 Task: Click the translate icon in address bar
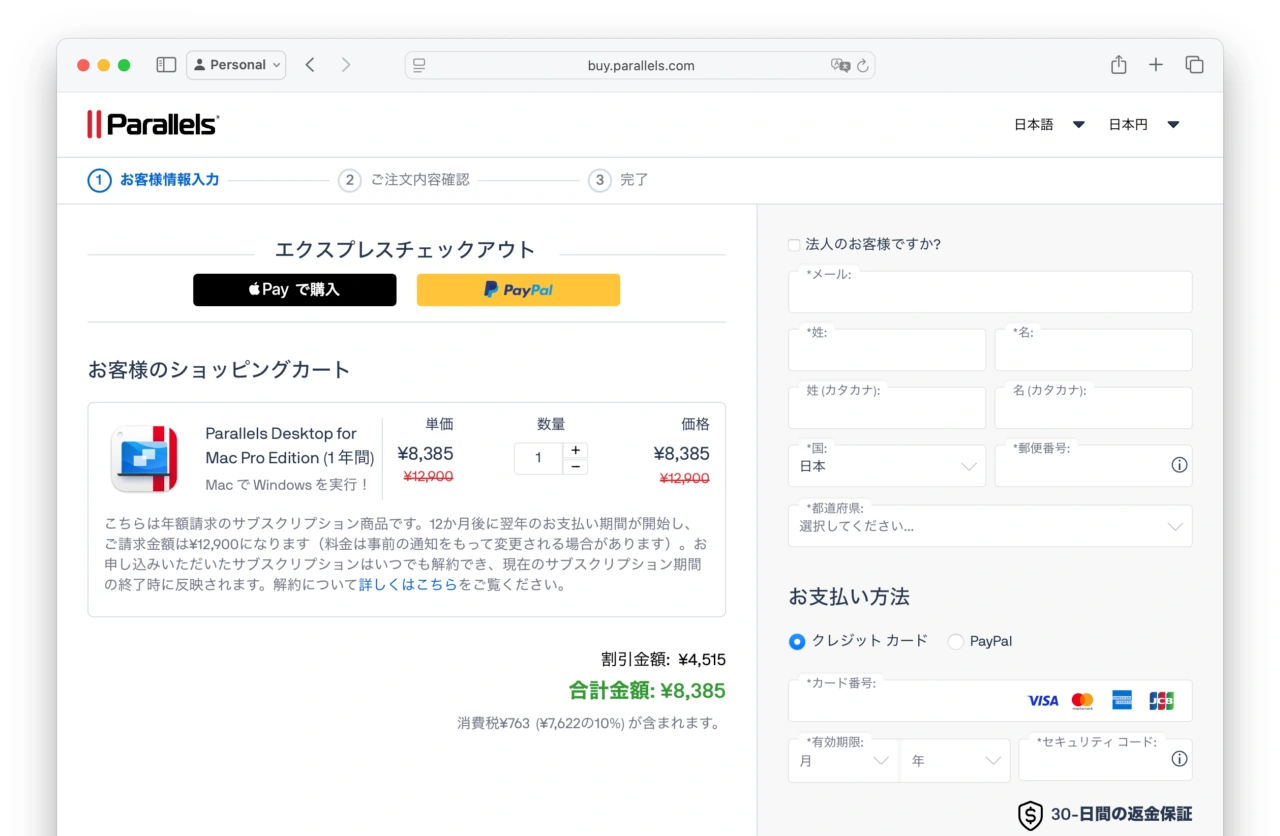coord(840,66)
